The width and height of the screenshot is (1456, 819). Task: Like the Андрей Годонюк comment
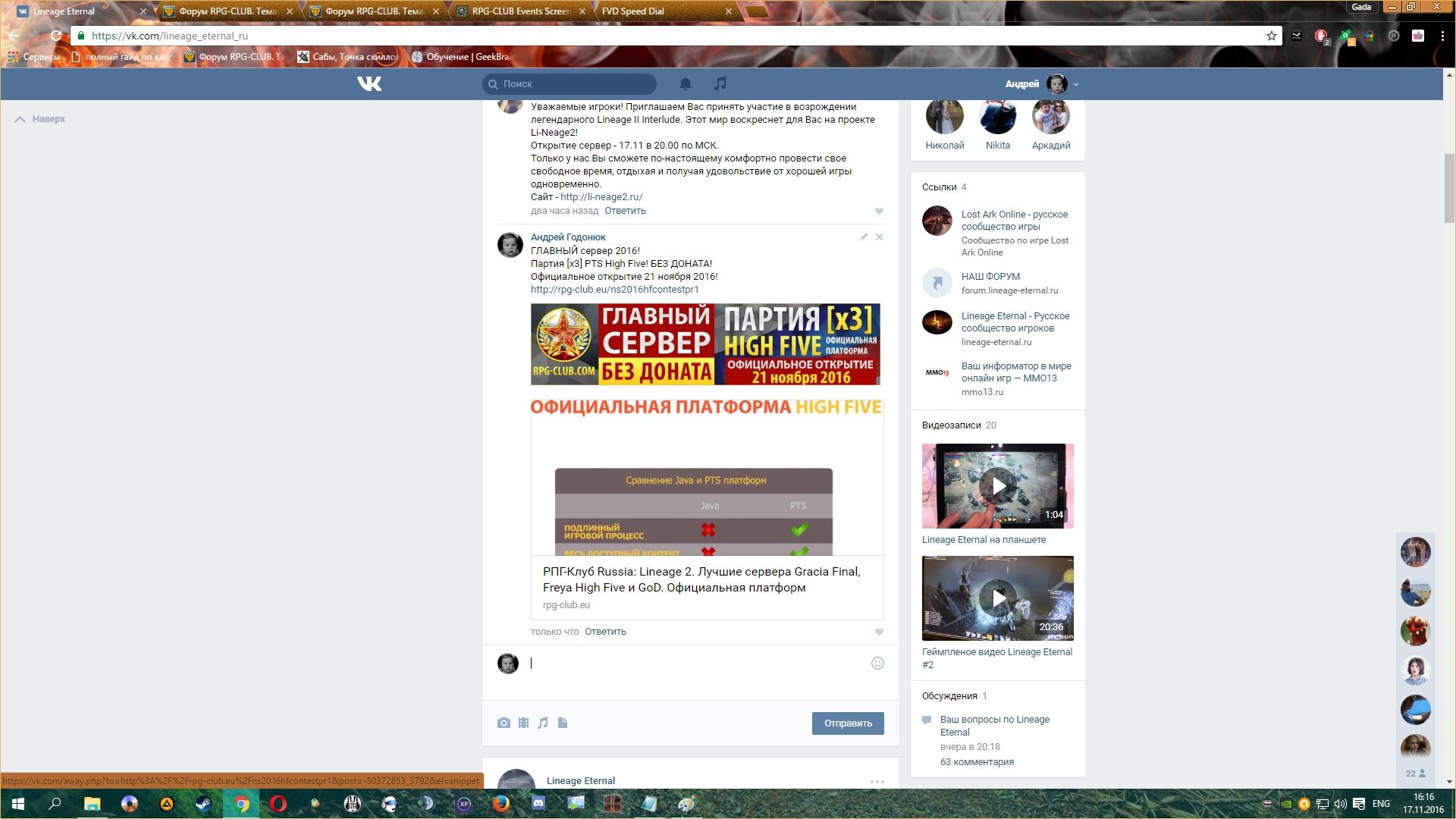pos(879,632)
